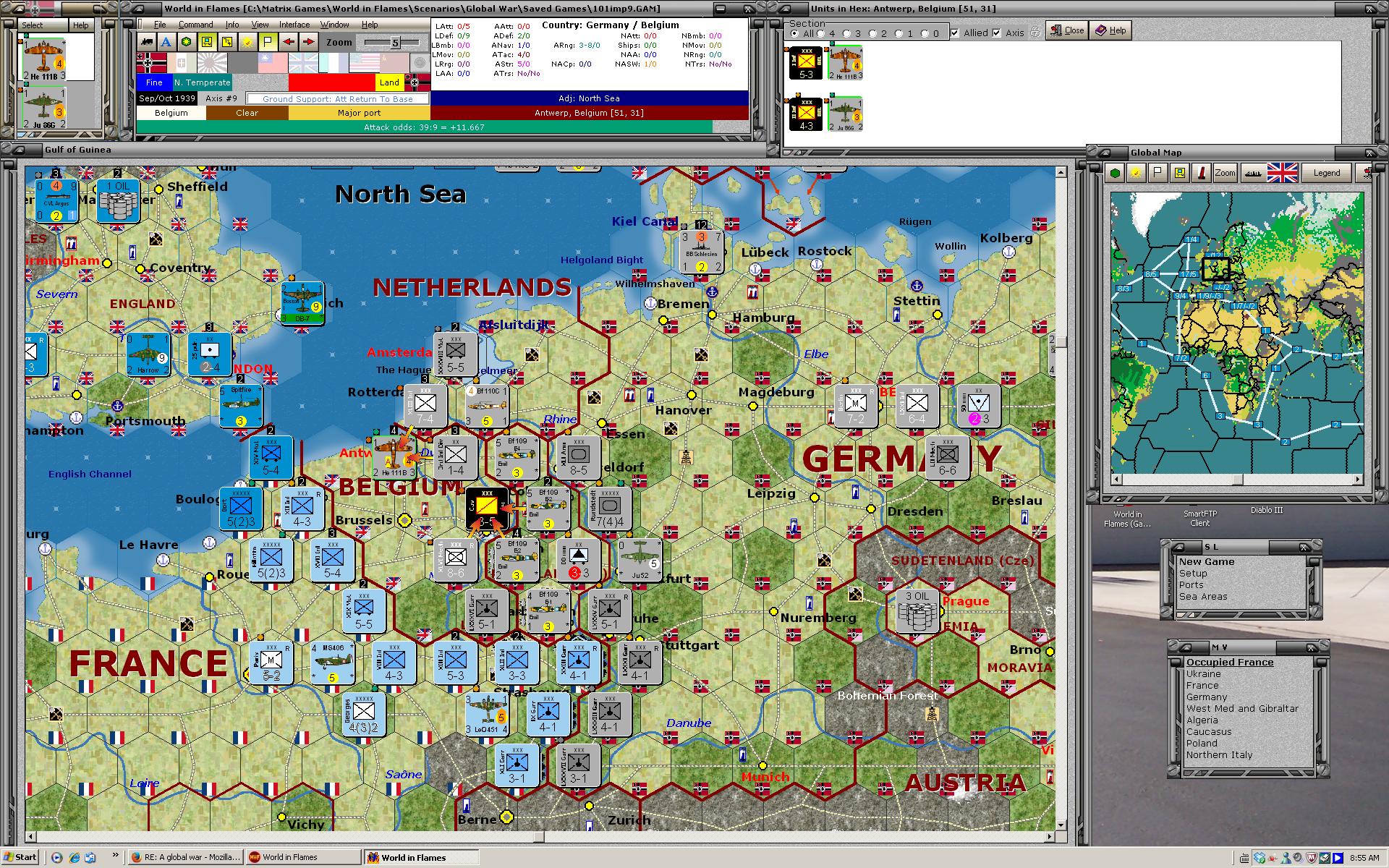
Task: Select the Japanese rising sun flag
Action: [212, 63]
